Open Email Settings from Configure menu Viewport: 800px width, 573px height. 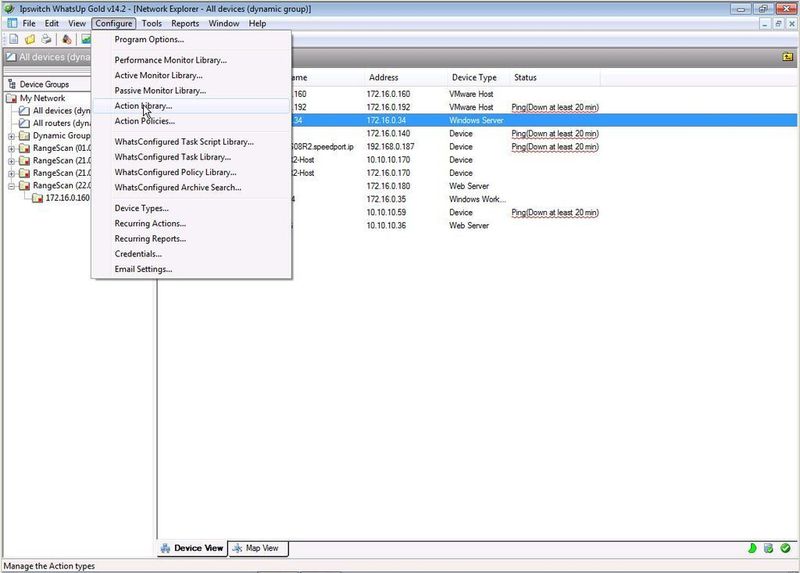[191, 269]
